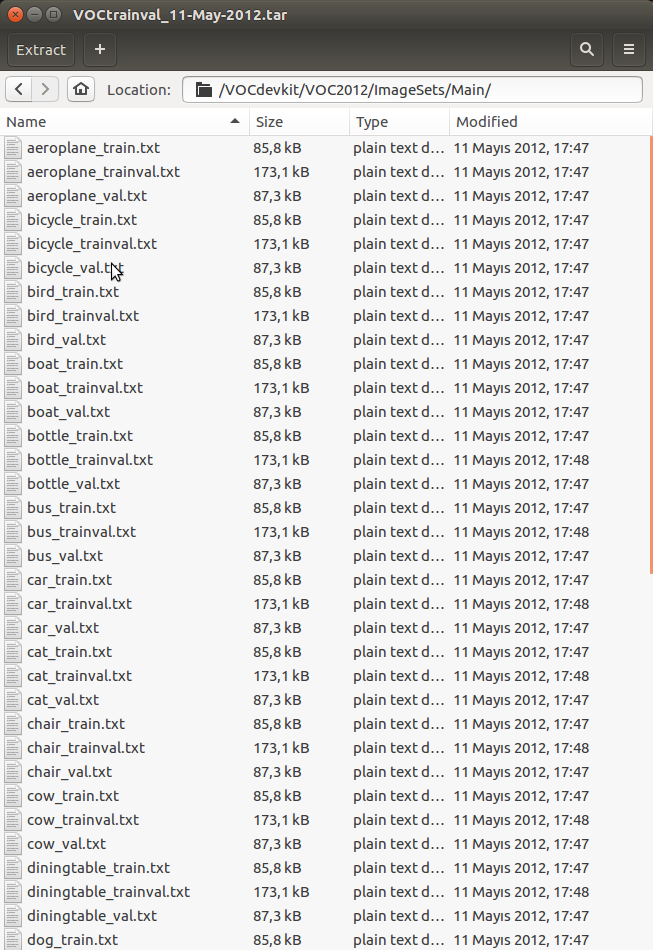Image resolution: width=653 pixels, height=950 pixels.
Task: Click the back navigation arrow
Action: pyautogui.click(x=18, y=88)
